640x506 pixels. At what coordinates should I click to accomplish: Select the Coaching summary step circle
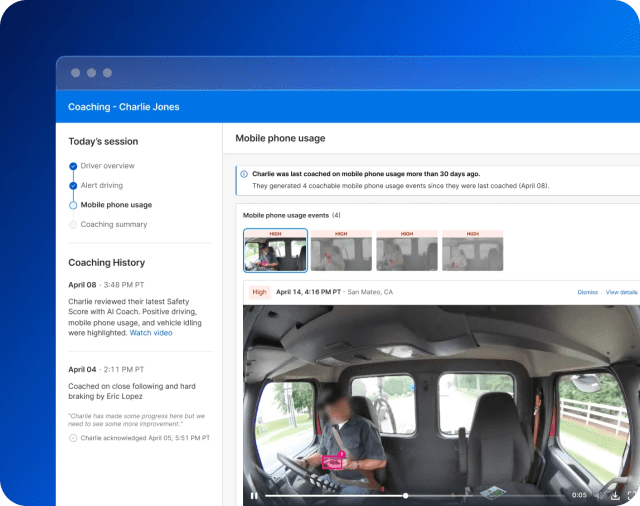(73, 225)
